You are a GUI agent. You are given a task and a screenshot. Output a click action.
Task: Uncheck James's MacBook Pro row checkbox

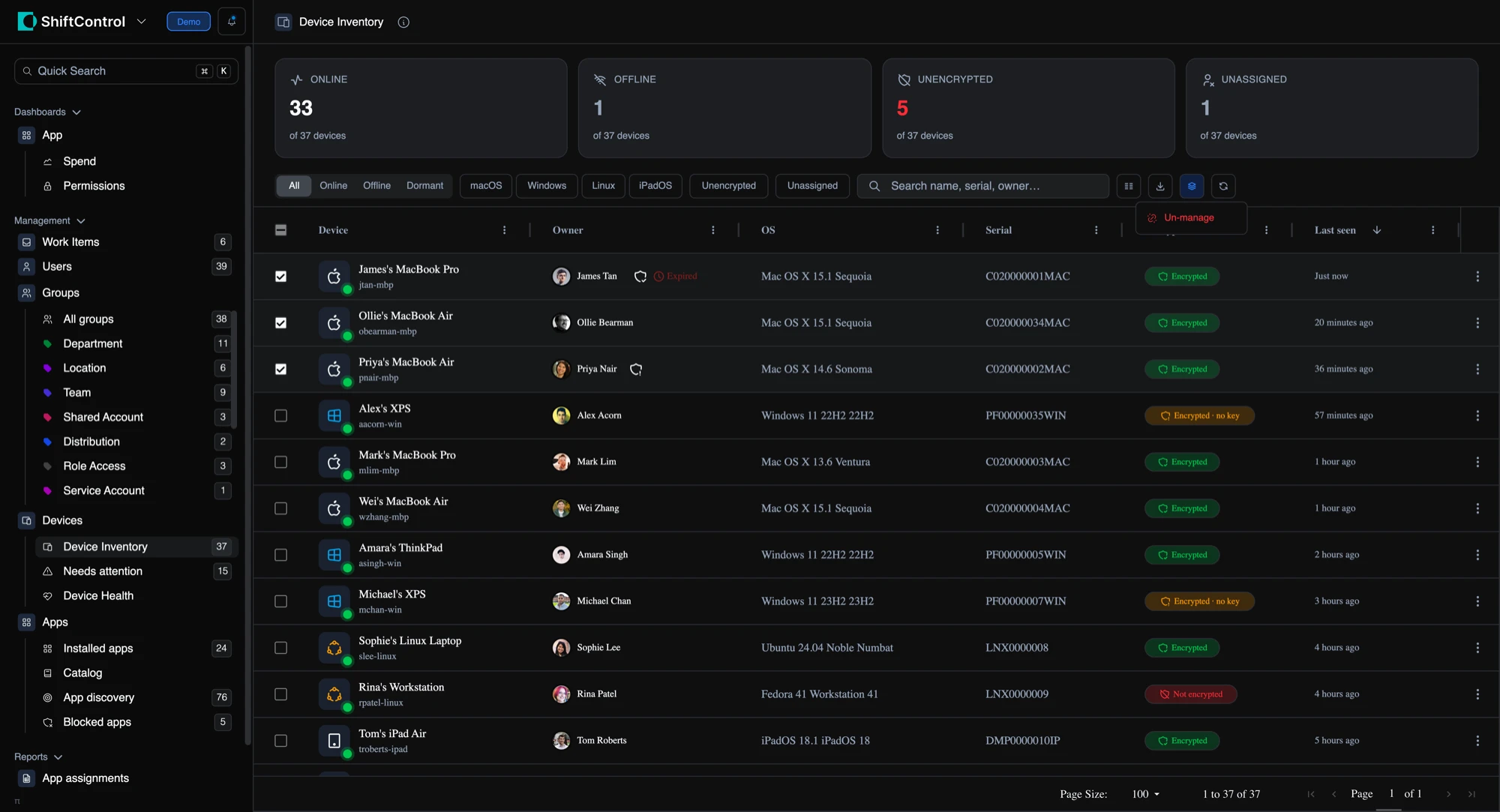coord(280,277)
